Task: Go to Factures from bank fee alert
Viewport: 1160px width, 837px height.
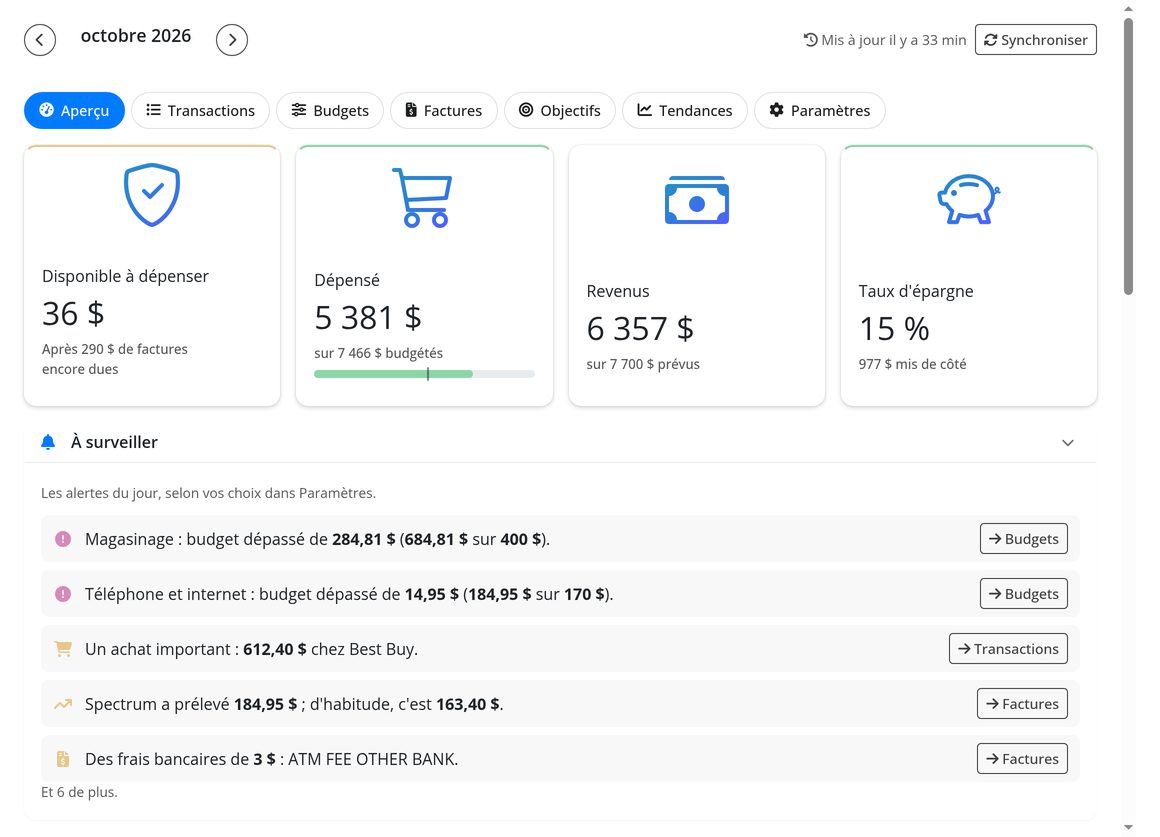Action: 1022,759
